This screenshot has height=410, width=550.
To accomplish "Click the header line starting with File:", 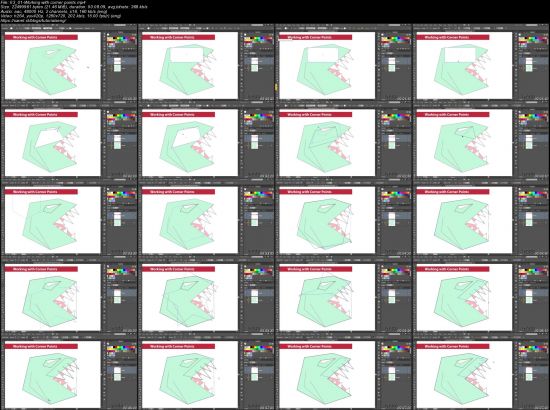I will click(x=43, y=2).
